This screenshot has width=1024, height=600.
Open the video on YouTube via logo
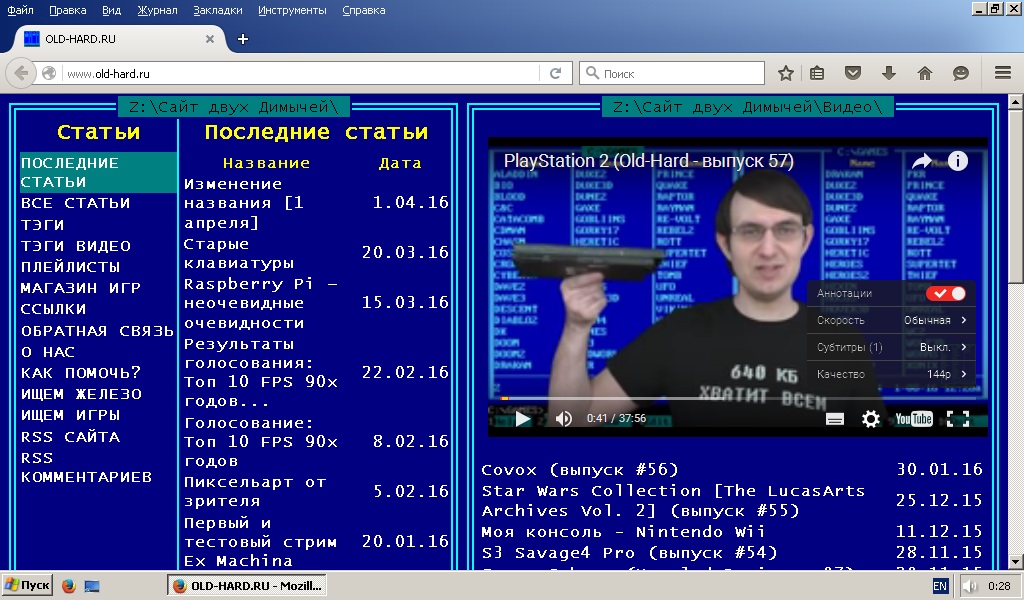point(914,418)
